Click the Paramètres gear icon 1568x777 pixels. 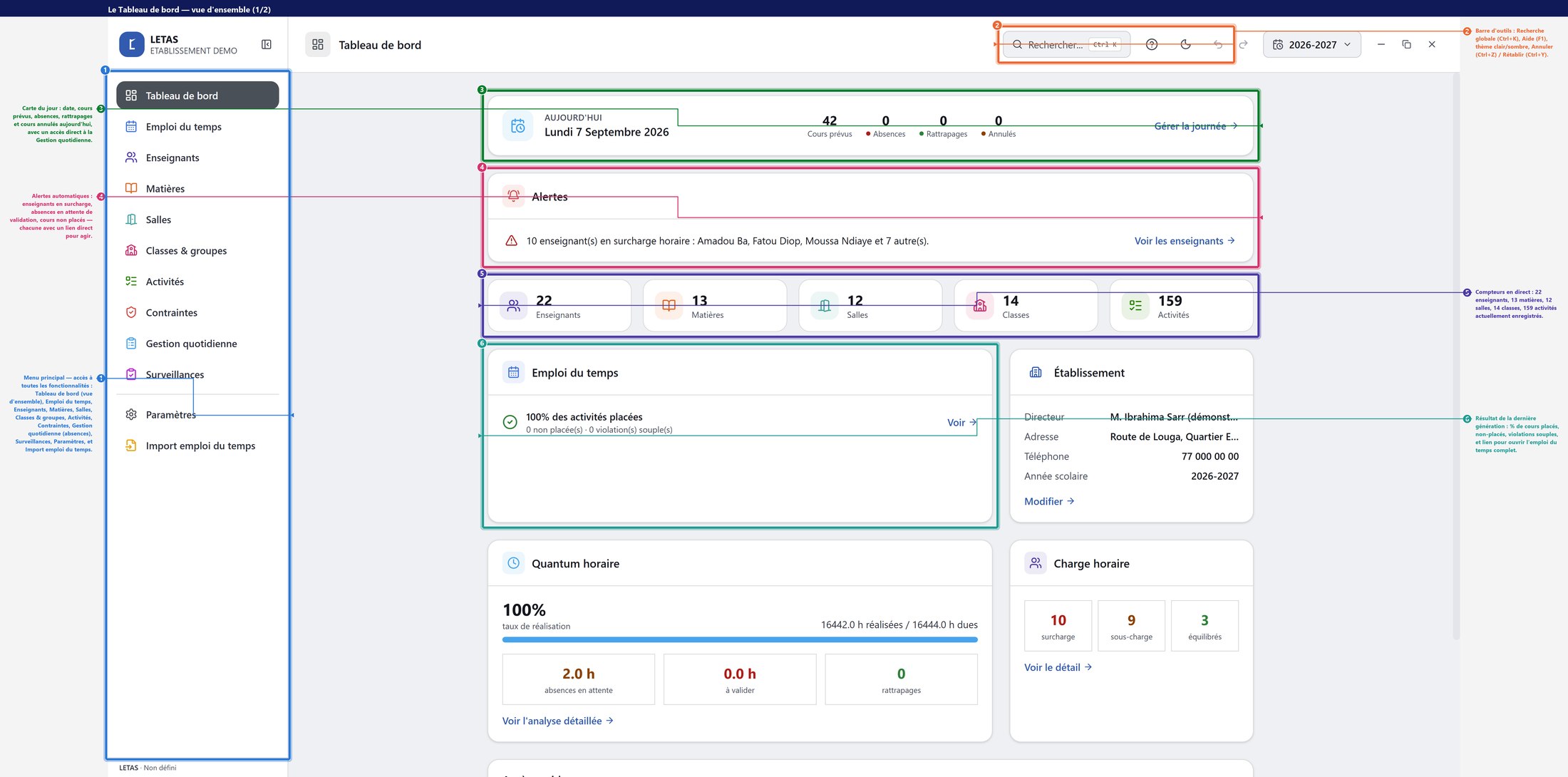(x=131, y=415)
